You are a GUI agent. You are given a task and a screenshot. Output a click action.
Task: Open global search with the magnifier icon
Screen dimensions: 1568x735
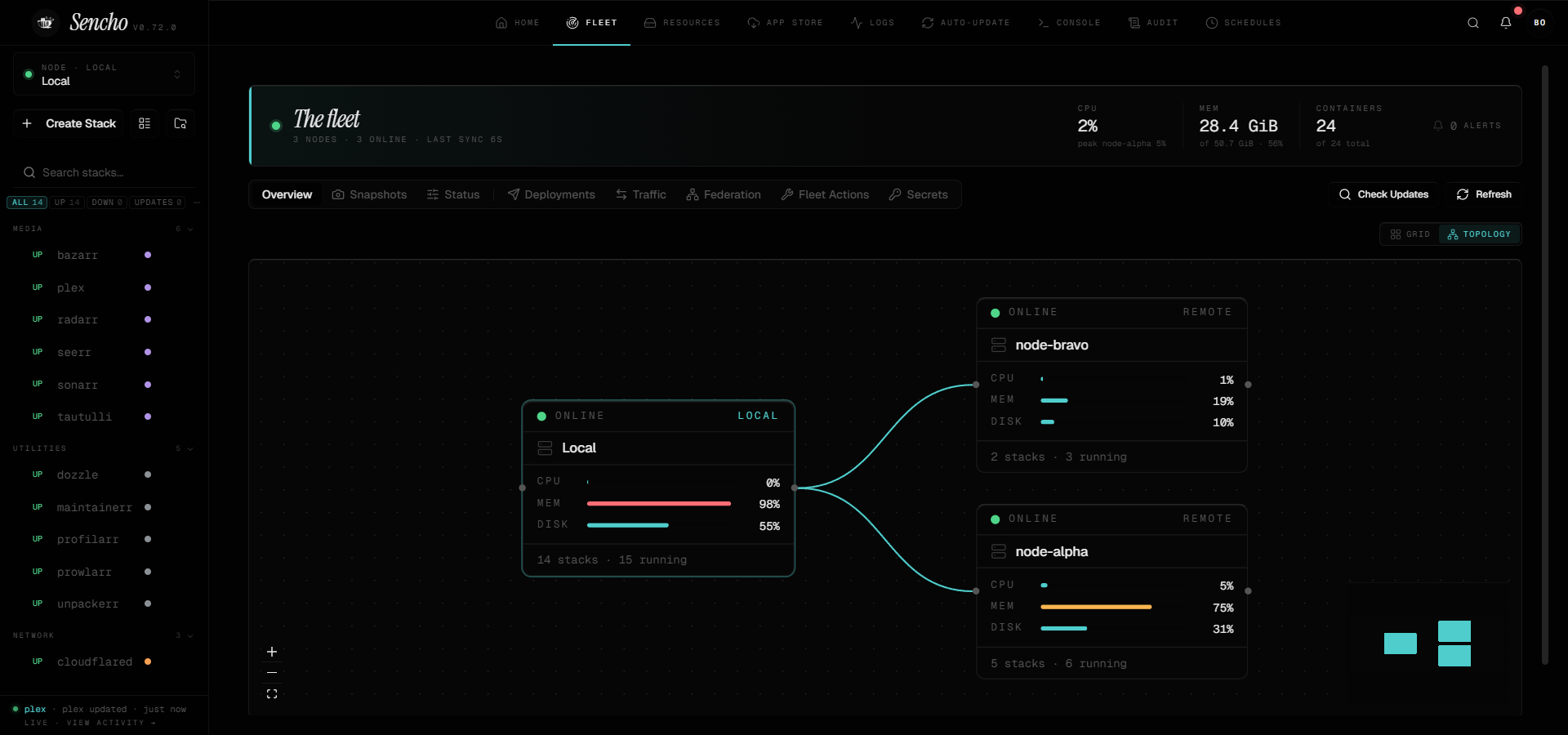point(1473,23)
